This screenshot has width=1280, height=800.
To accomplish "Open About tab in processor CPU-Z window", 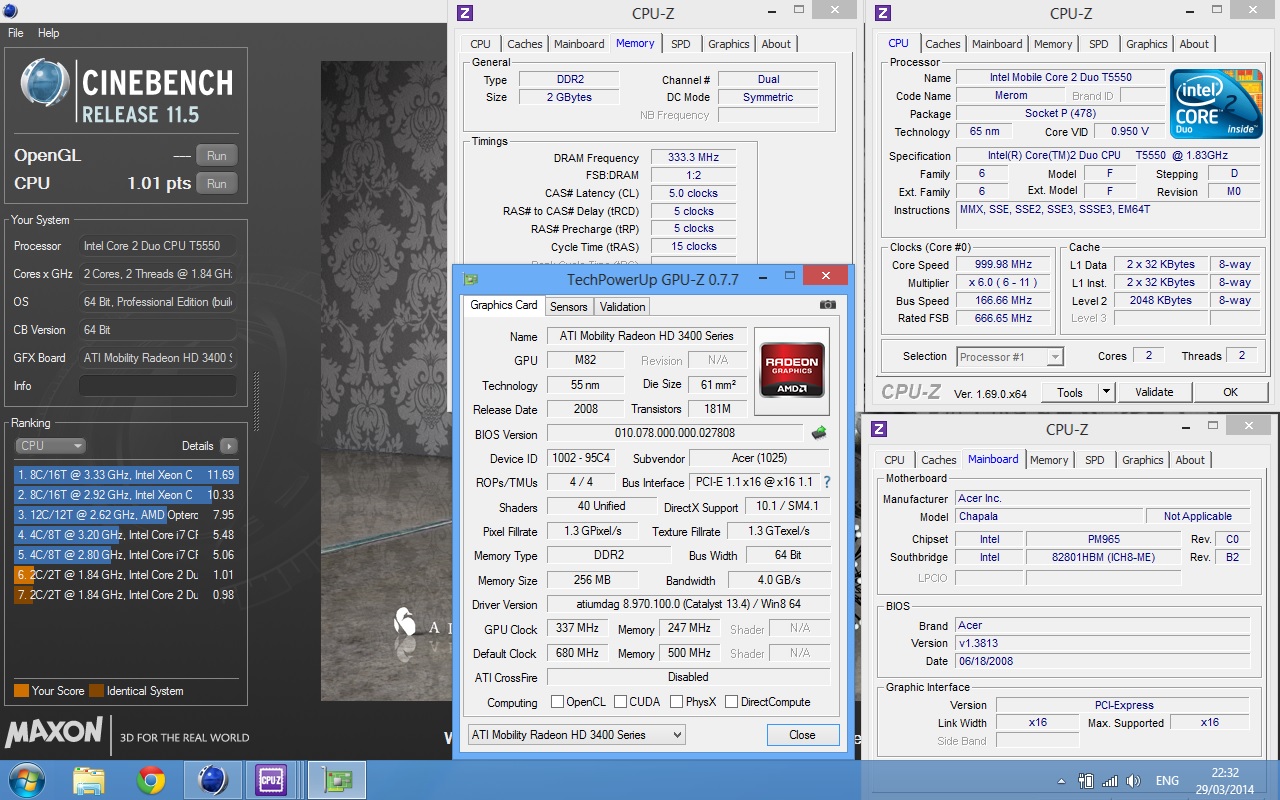I will [x=1194, y=44].
